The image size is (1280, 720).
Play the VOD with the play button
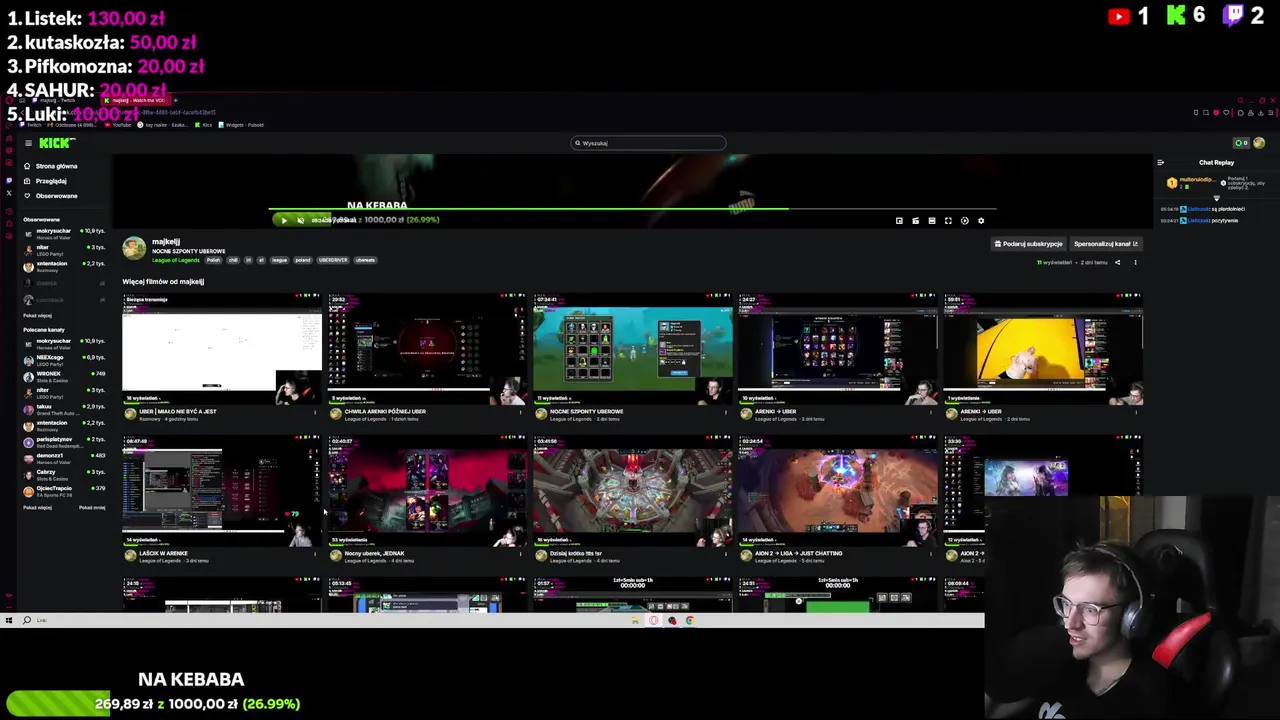(x=284, y=220)
